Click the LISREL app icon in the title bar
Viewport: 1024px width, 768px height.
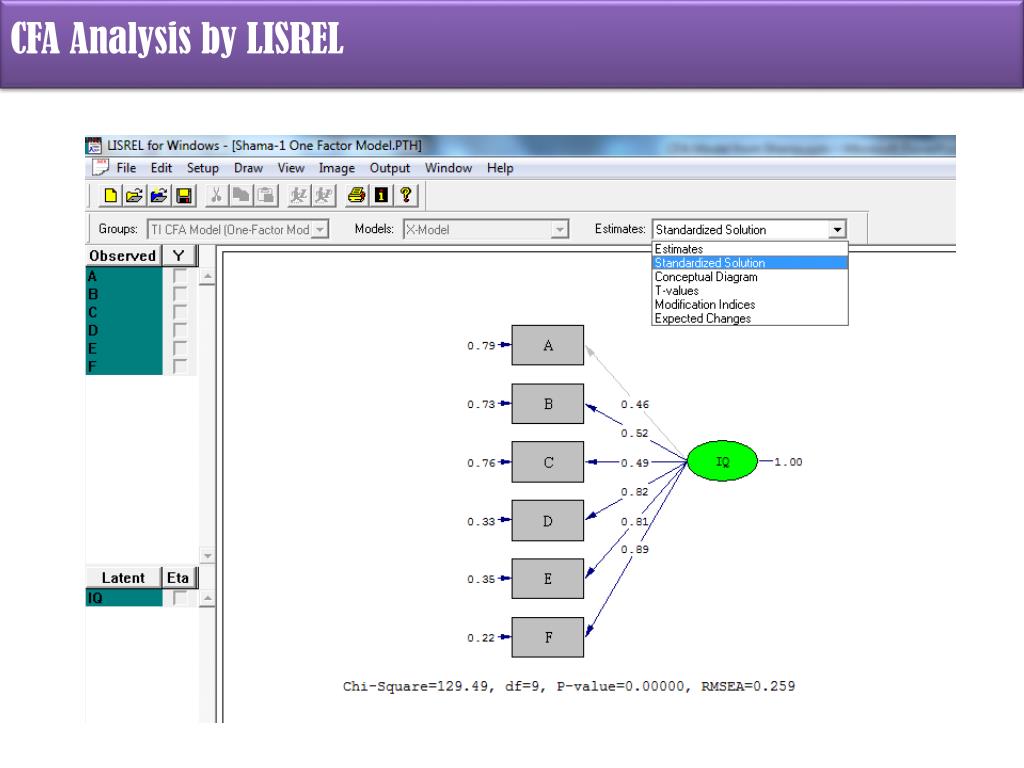tap(94, 145)
